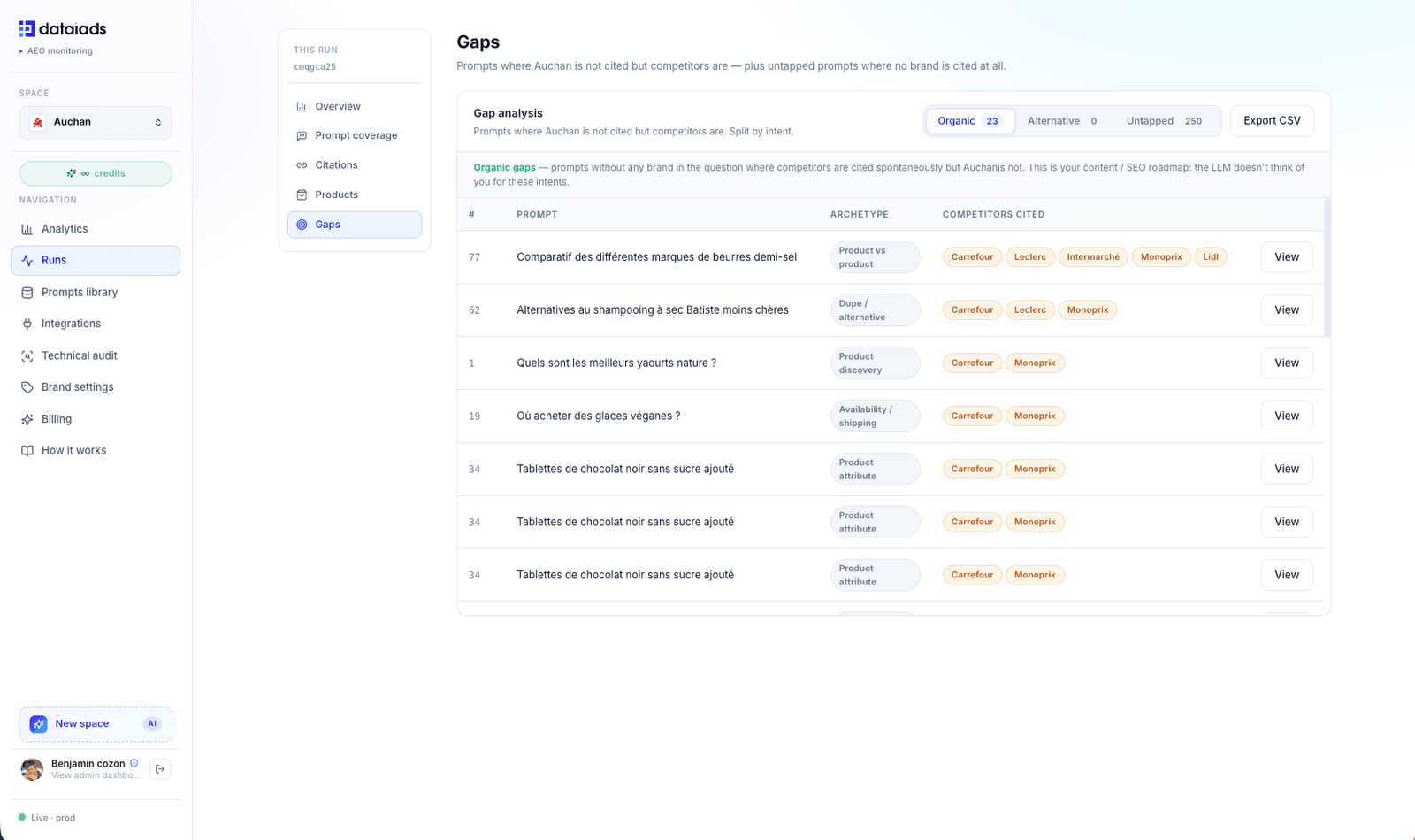View the shampooing à sec Batiste prompt

pos(1287,310)
